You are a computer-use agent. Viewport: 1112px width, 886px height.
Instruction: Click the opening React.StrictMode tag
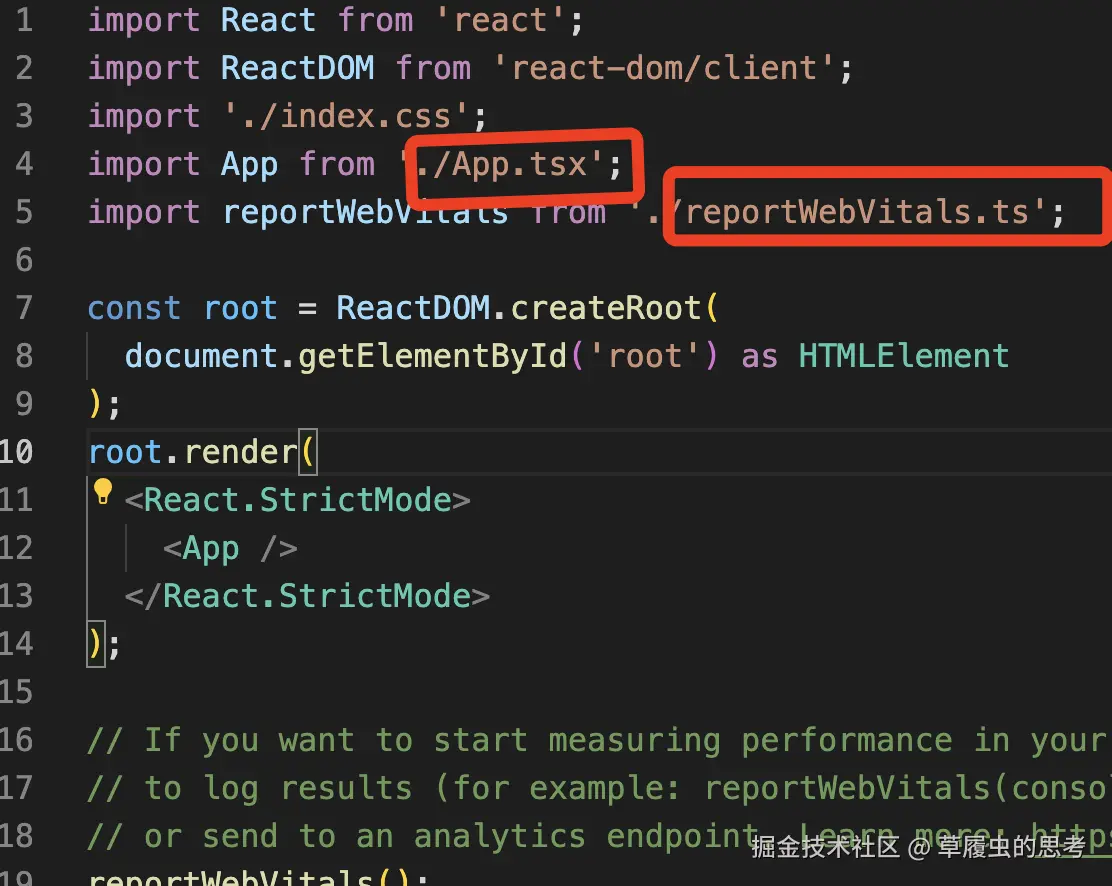pyautogui.click(x=297, y=500)
